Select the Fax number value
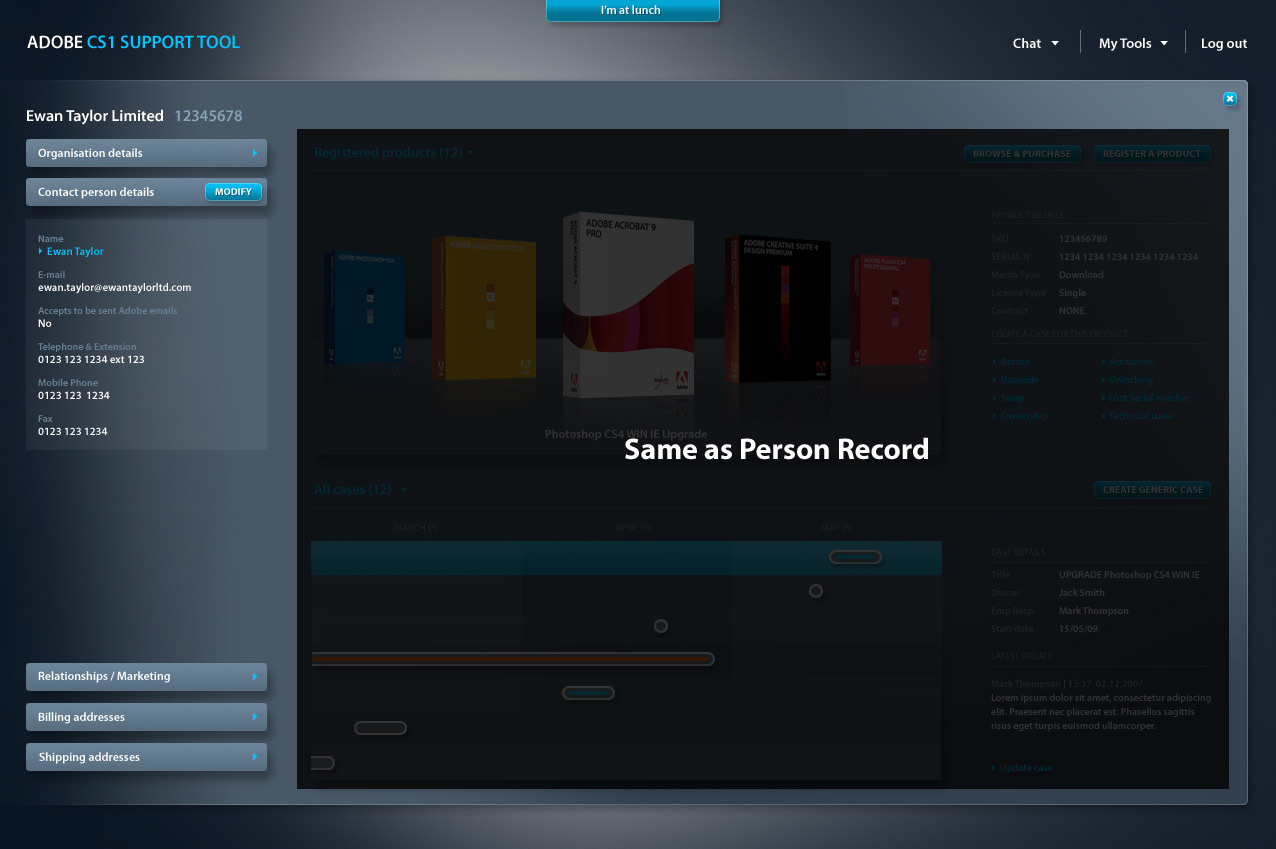 [x=73, y=431]
